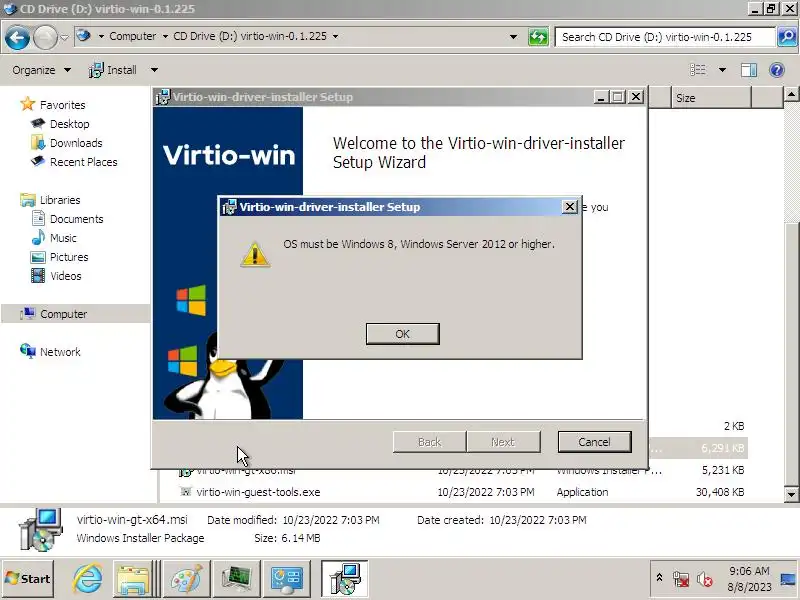Launch Internet Explorer from the taskbar
Image resolution: width=800 pixels, height=600 pixels.
87,579
